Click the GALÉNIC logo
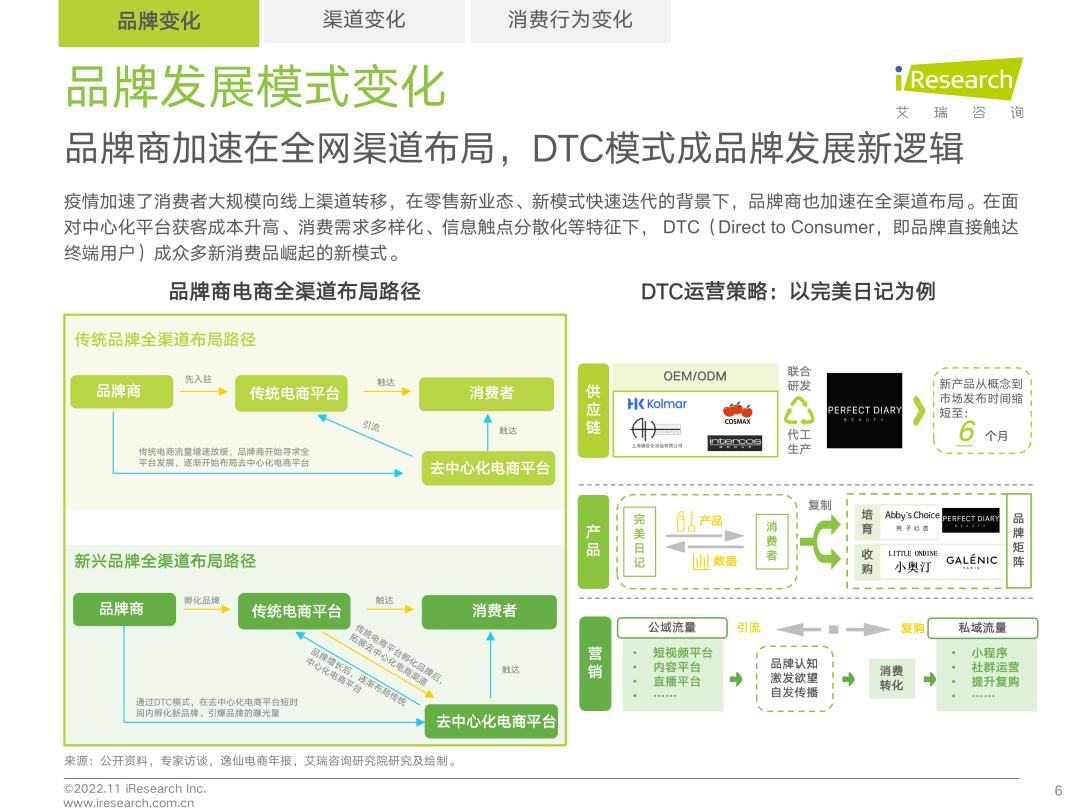This screenshot has height=810, width=1080. 971,560
